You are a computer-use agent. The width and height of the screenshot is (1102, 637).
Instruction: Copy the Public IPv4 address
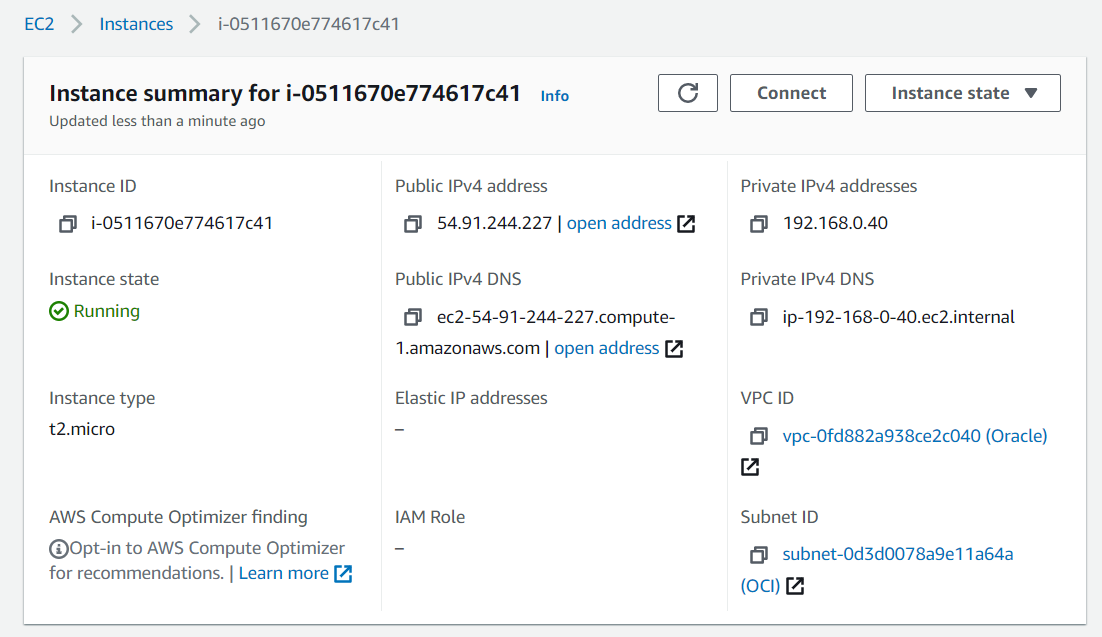(413, 224)
